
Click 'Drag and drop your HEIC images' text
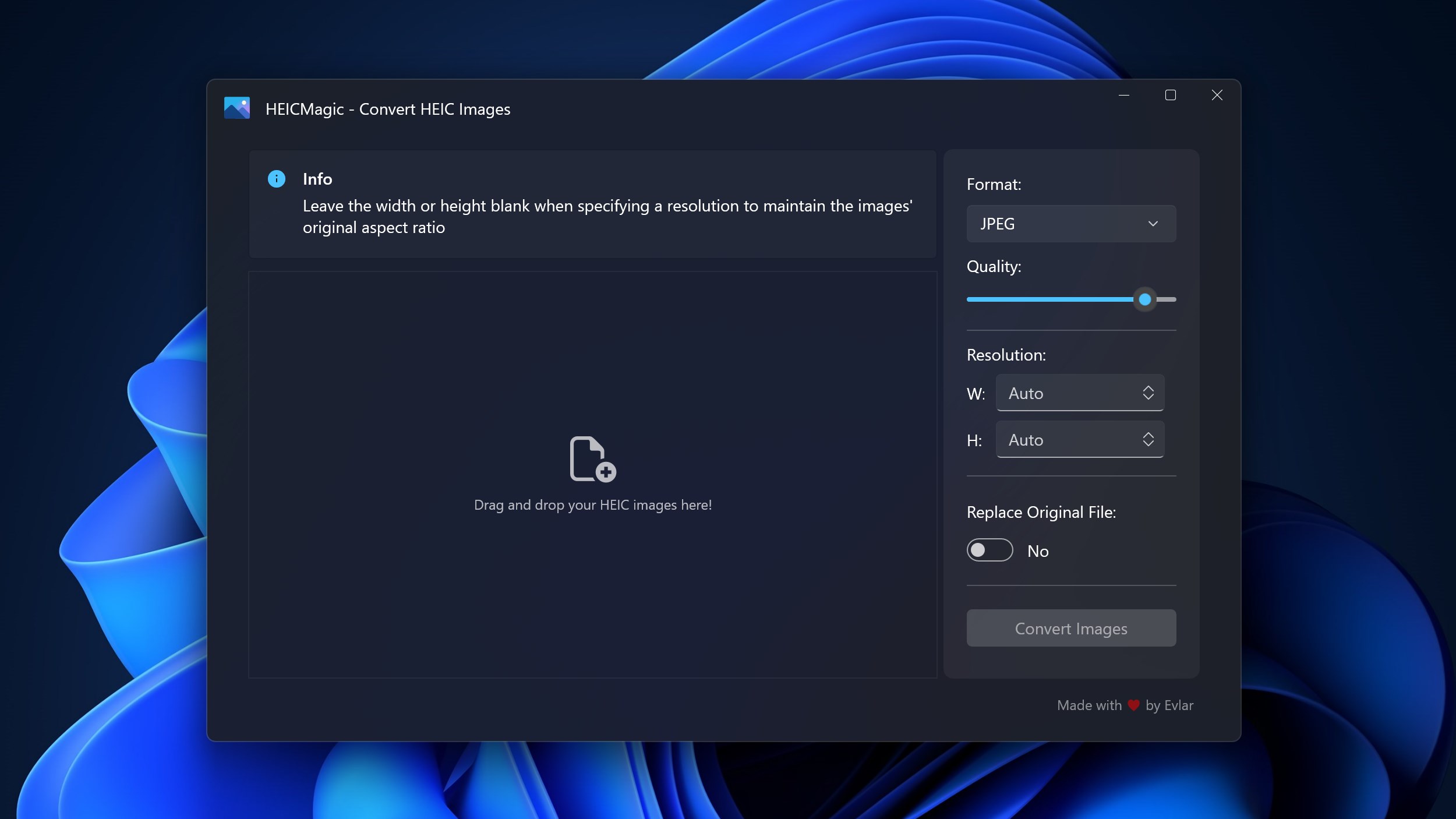[x=592, y=505]
